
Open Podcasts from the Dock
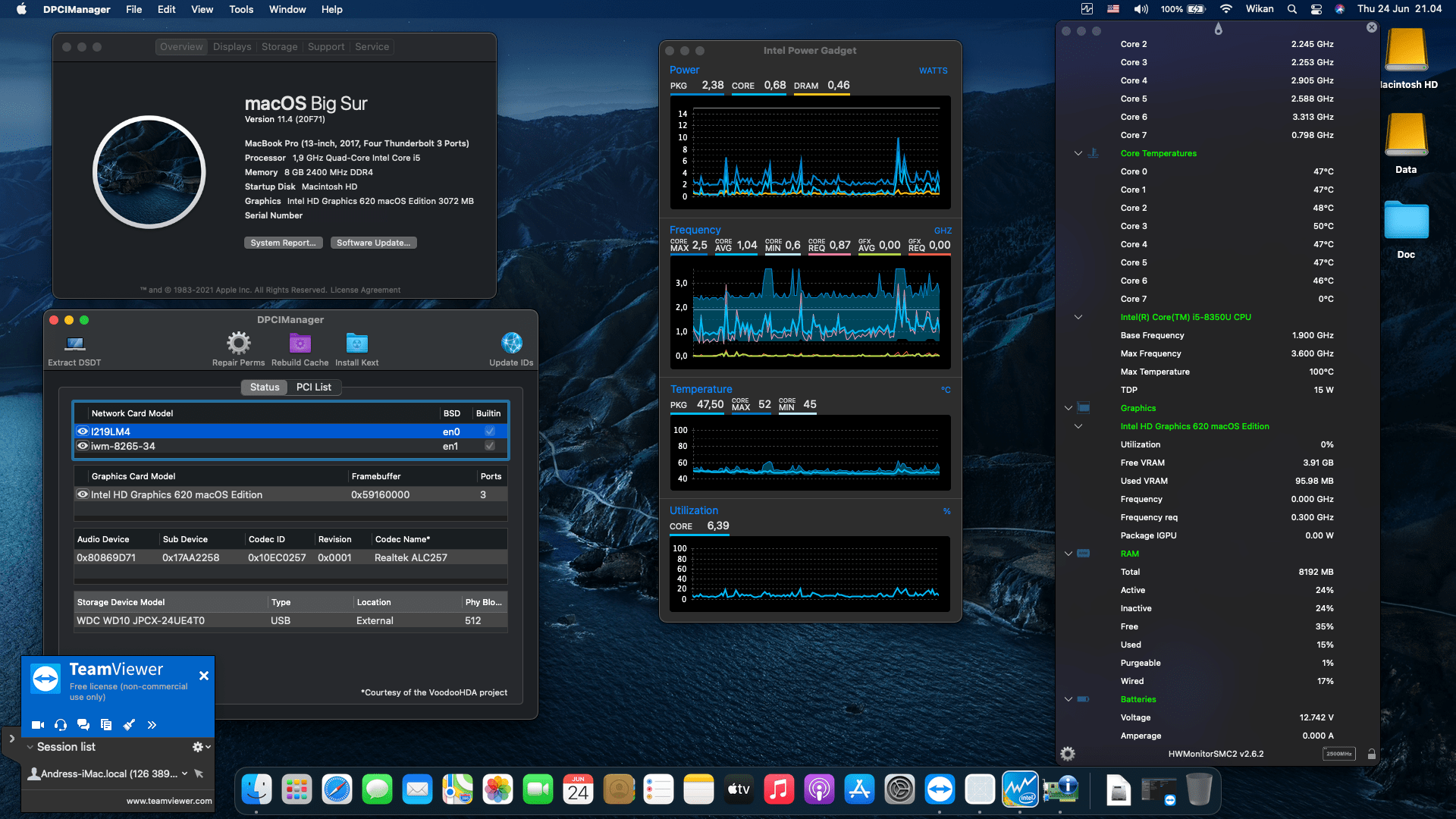pyautogui.click(x=819, y=790)
